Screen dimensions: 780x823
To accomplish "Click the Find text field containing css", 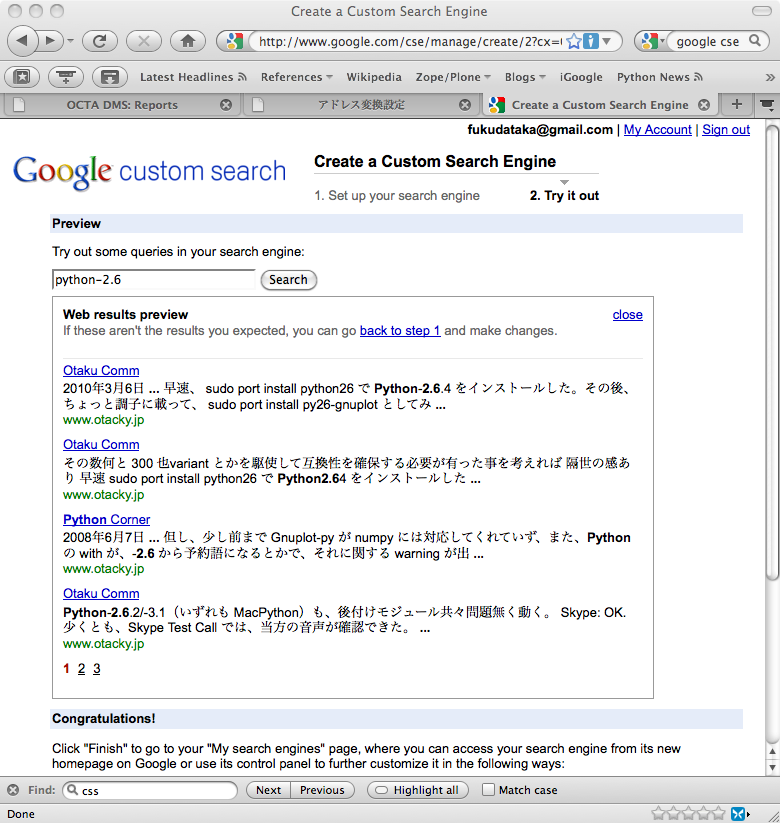I will (x=150, y=790).
